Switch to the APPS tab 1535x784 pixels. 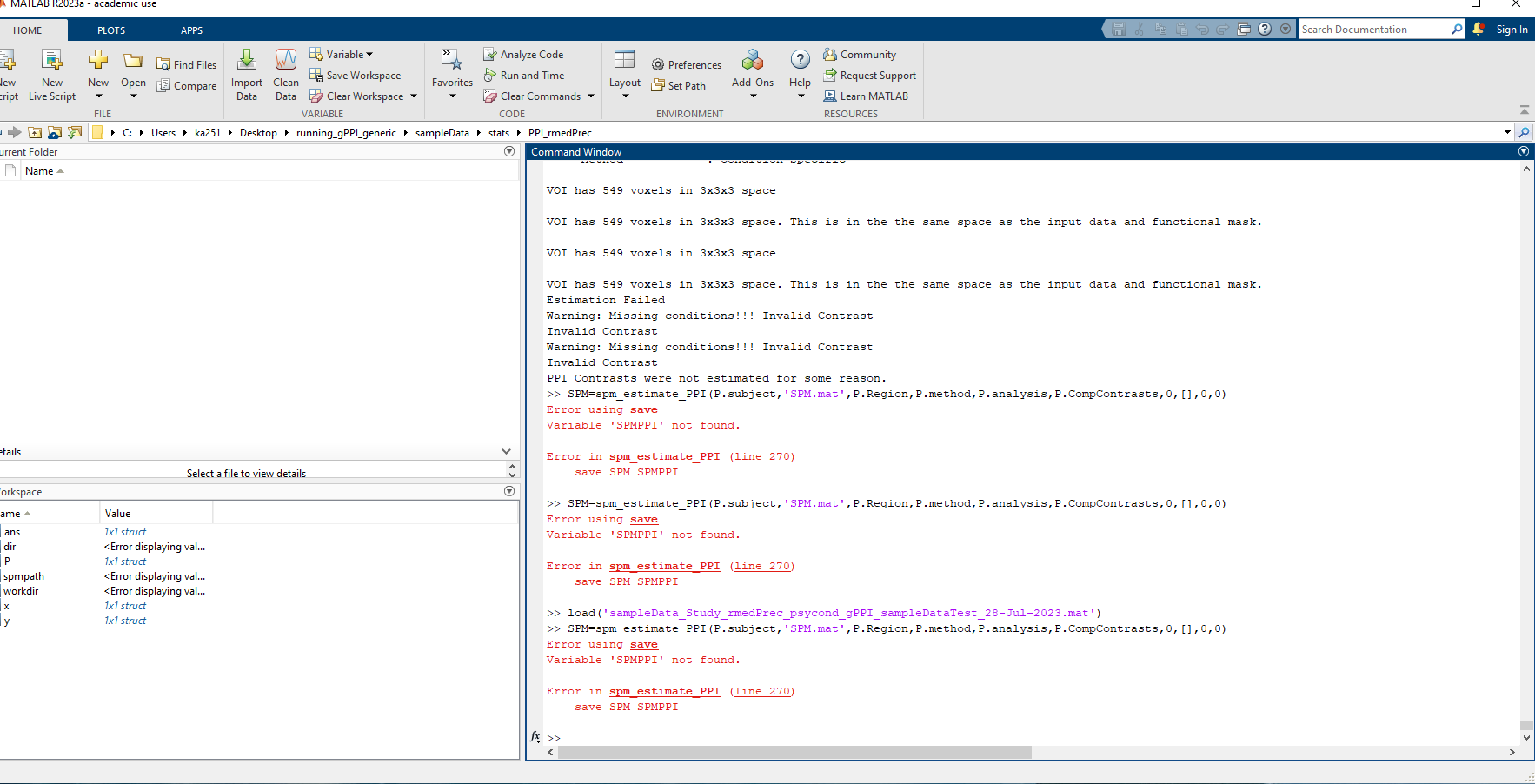pos(191,30)
